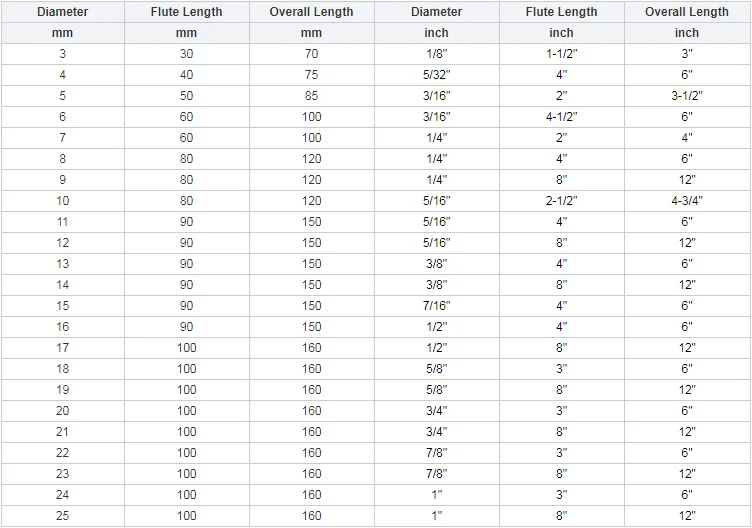The height and width of the screenshot is (528, 752).
Task: Click the 50 mm flute length cell
Action: click(187, 96)
